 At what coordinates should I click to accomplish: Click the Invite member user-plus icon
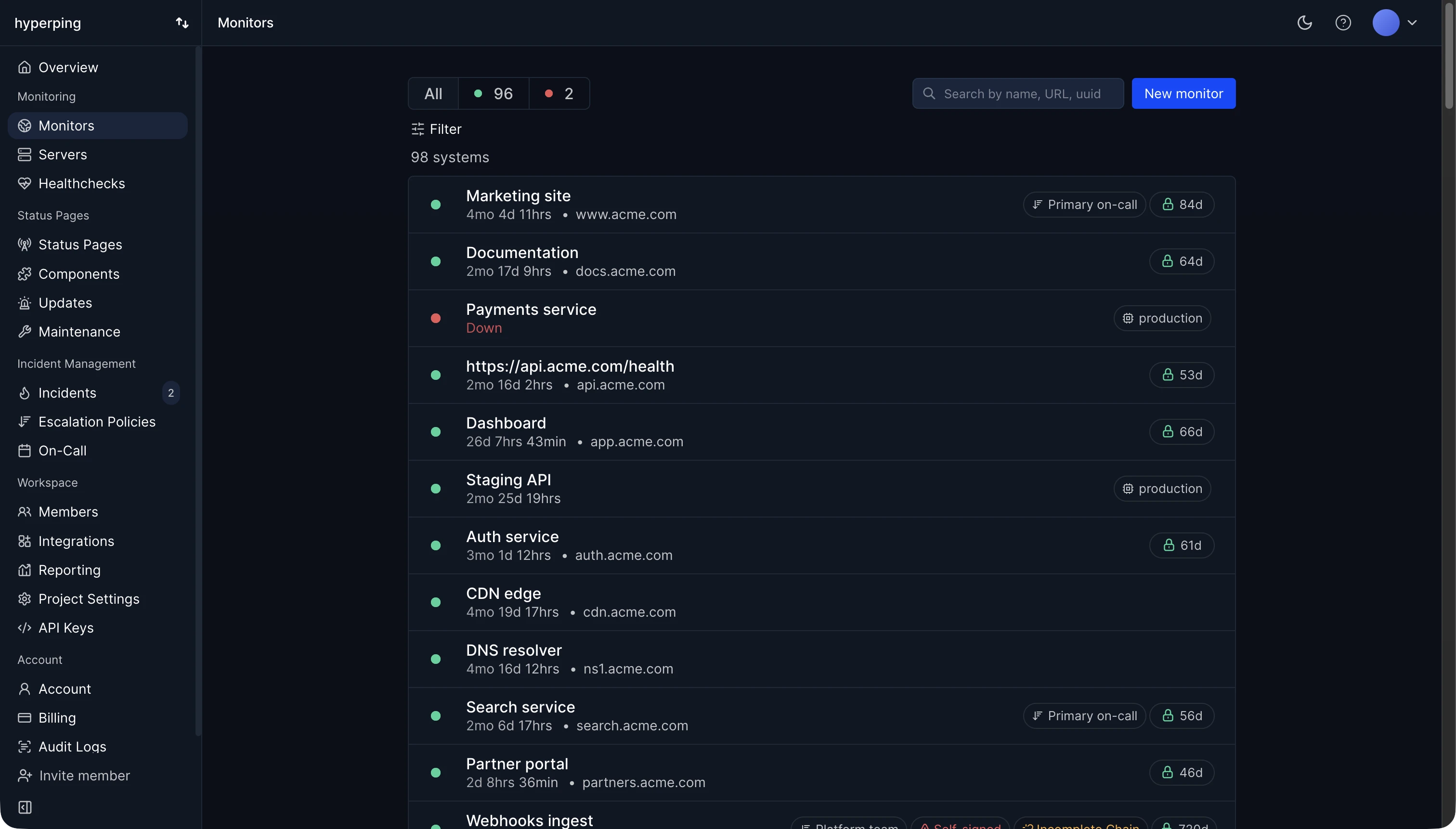[25, 776]
